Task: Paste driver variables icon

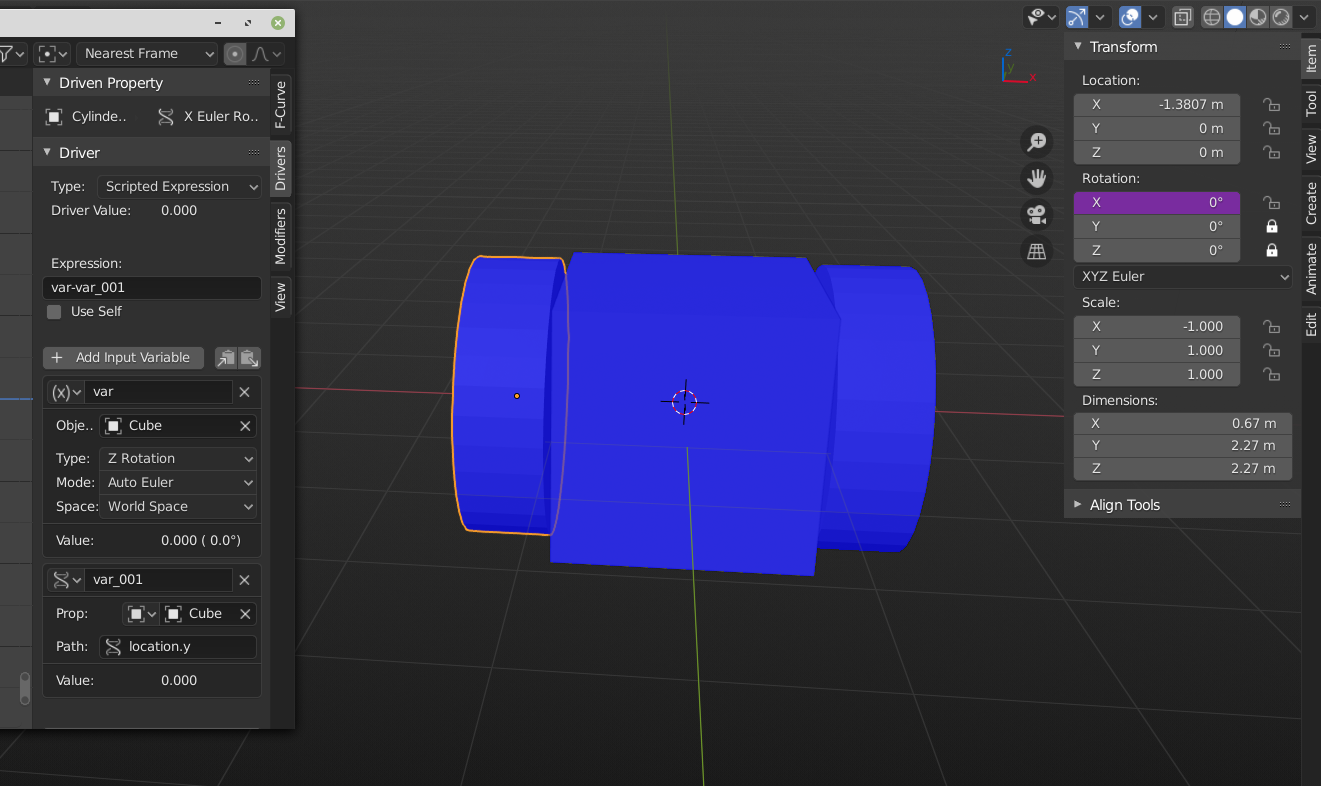Action: click(x=250, y=357)
